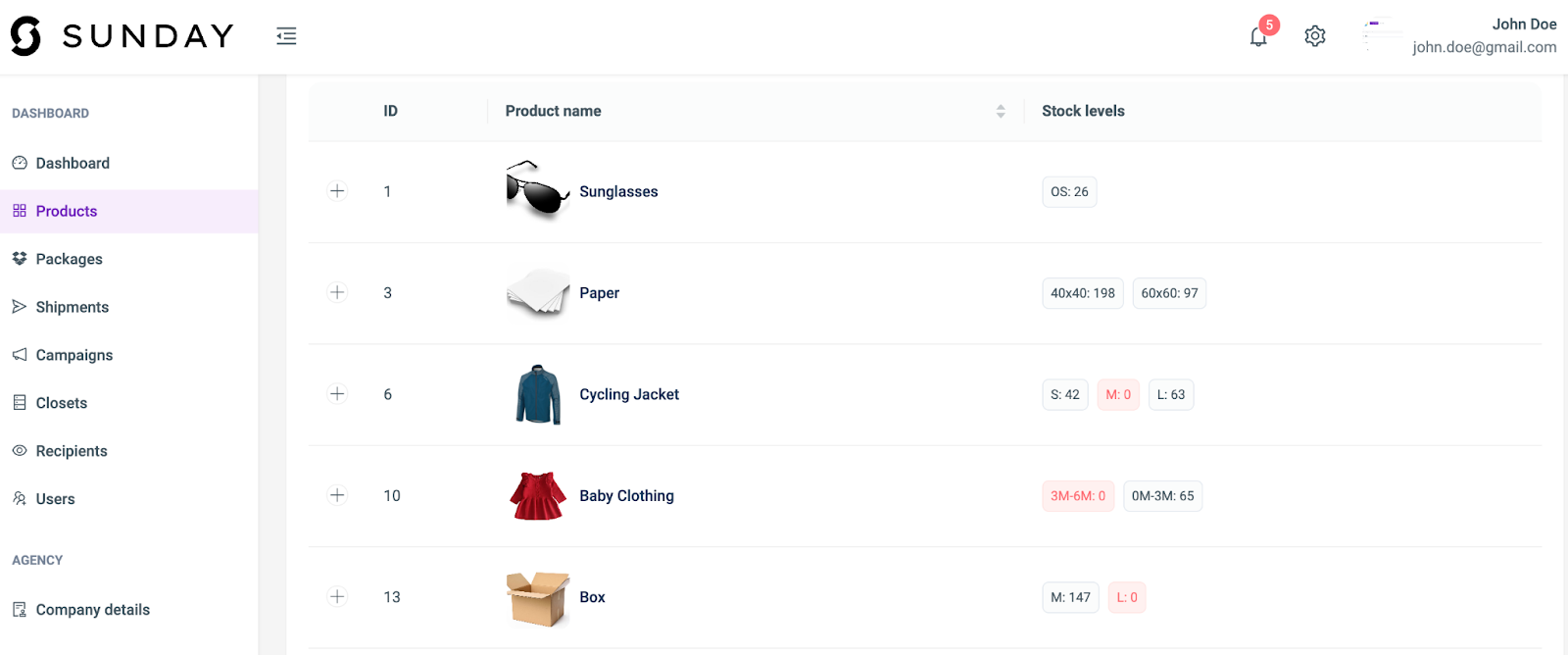Image resolution: width=1568 pixels, height=655 pixels.
Task: Go to the Recipients page
Action: [x=71, y=451]
